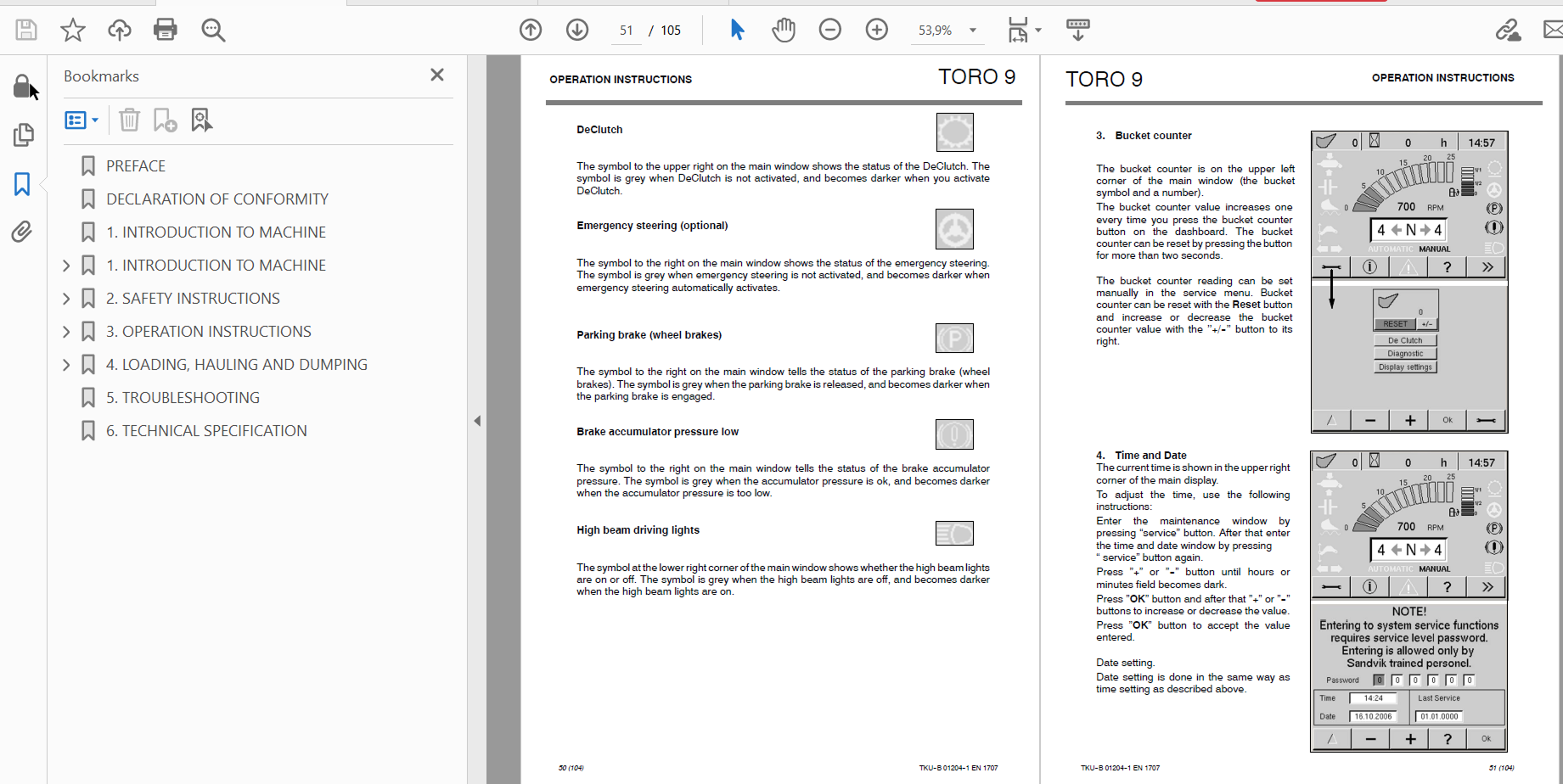Click the brake accumulator pressure symbol image
Screen dimensions: 1563x784
click(954, 434)
